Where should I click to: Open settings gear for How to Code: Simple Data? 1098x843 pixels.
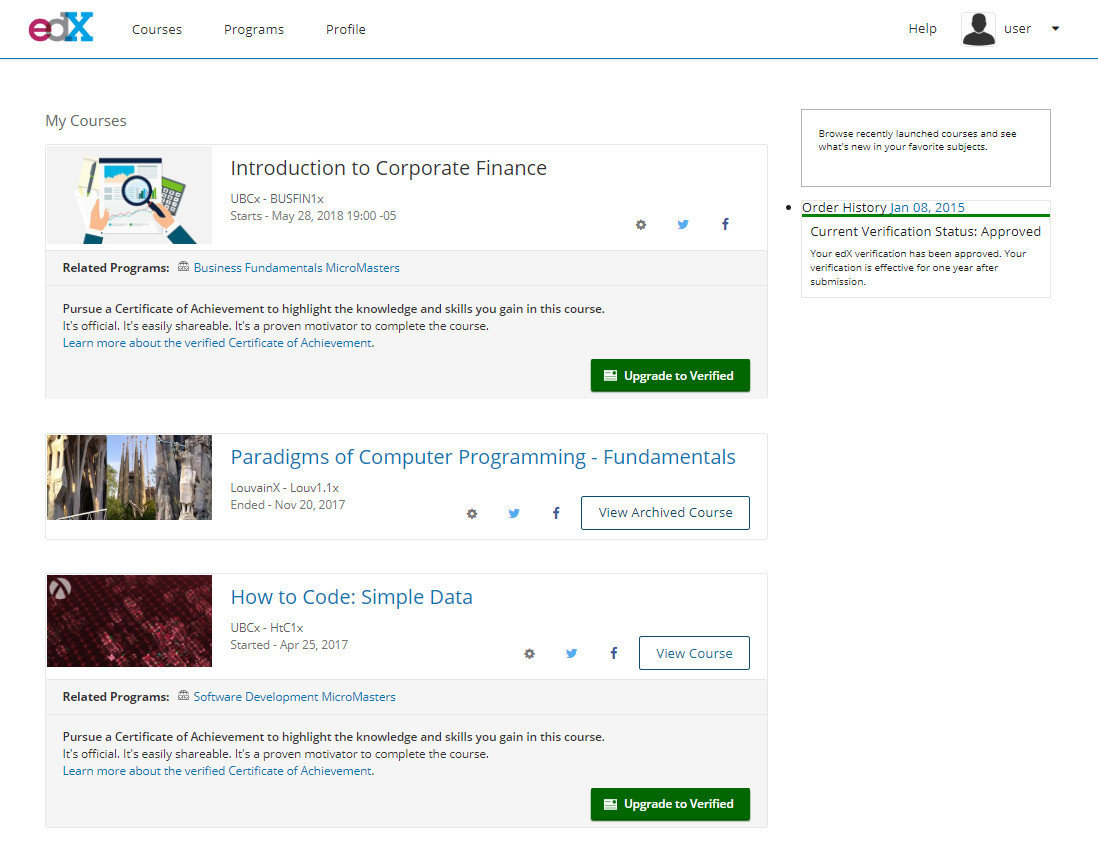pyautogui.click(x=529, y=654)
